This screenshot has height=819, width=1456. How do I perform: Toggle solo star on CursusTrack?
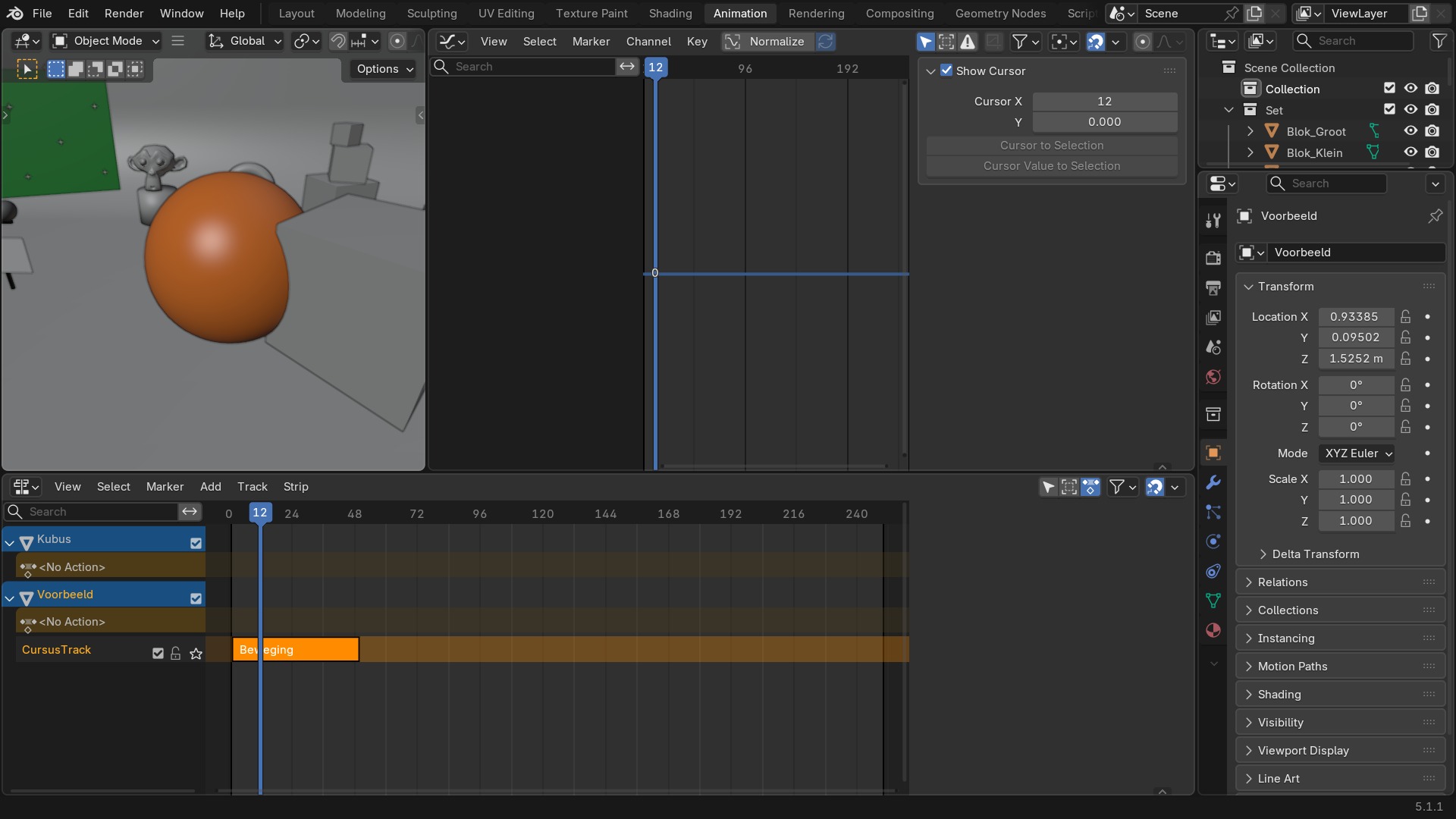pyautogui.click(x=196, y=653)
